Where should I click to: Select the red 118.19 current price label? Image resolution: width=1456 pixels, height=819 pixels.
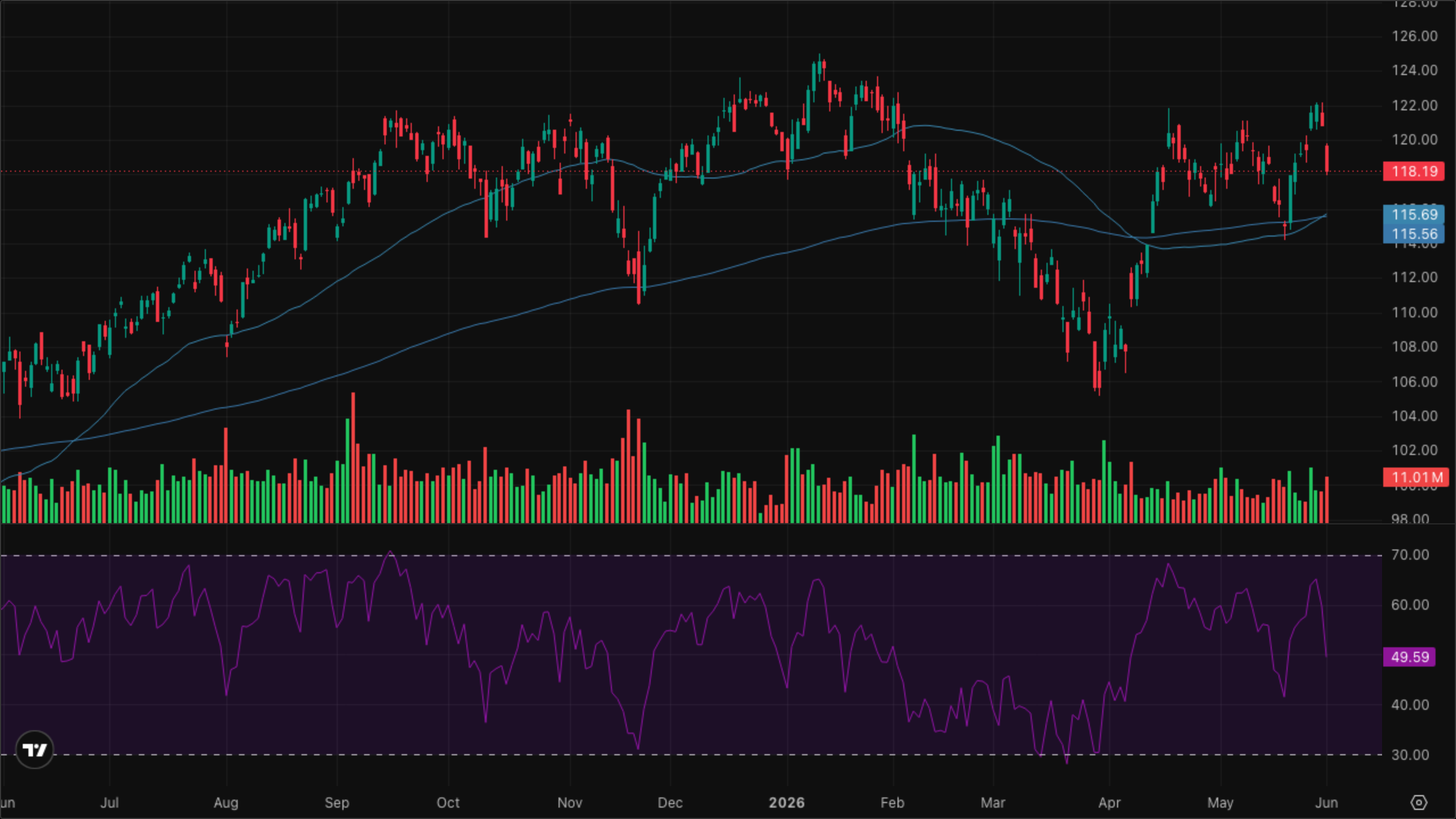pyautogui.click(x=1413, y=171)
